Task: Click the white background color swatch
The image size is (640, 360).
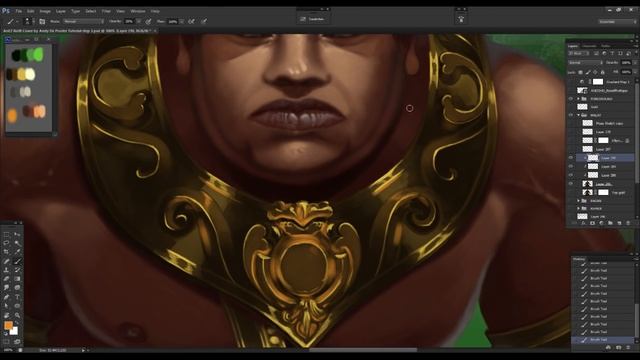Action: point(14,331)
